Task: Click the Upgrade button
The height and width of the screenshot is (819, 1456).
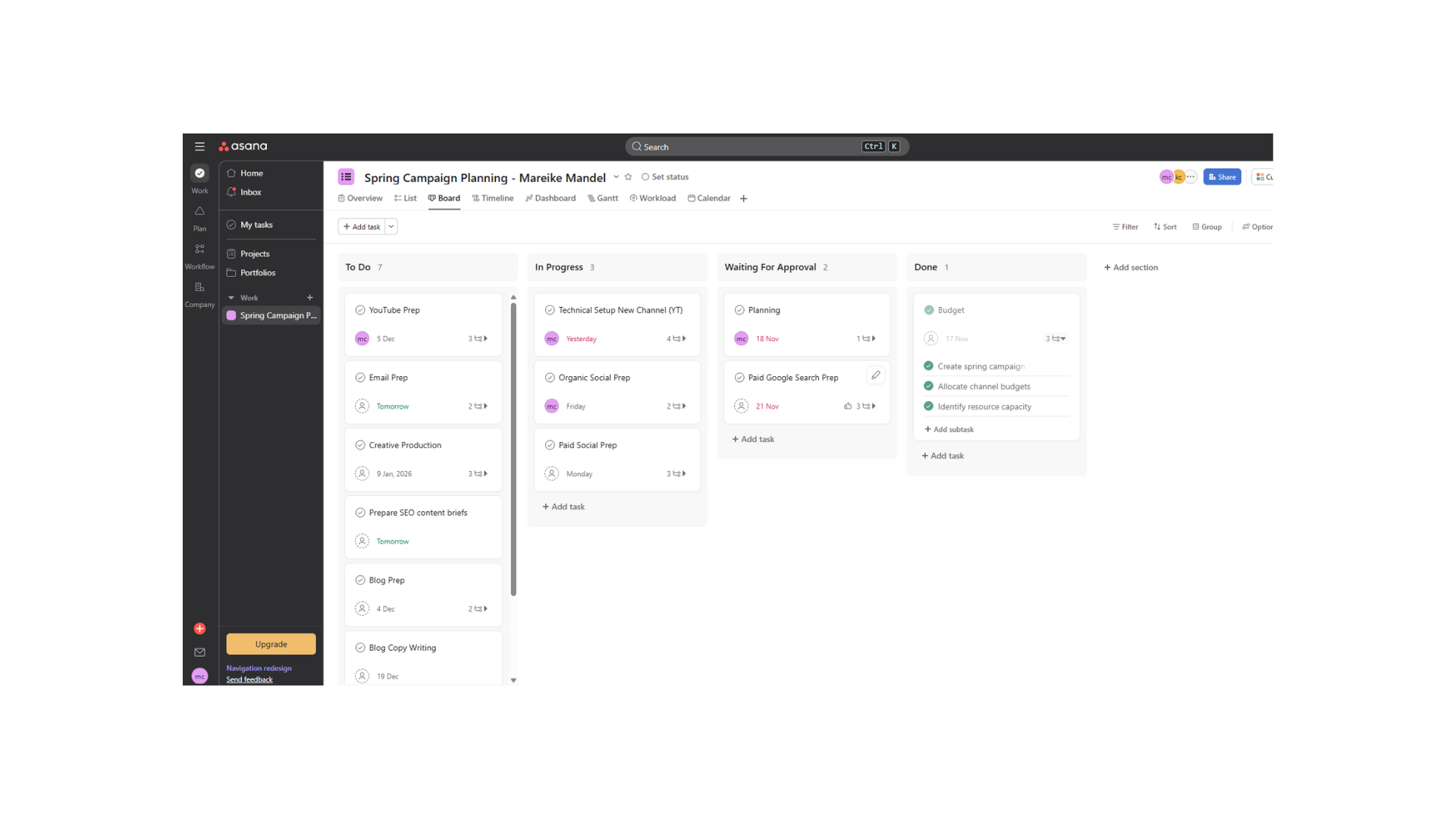Action: coord(271,644)
